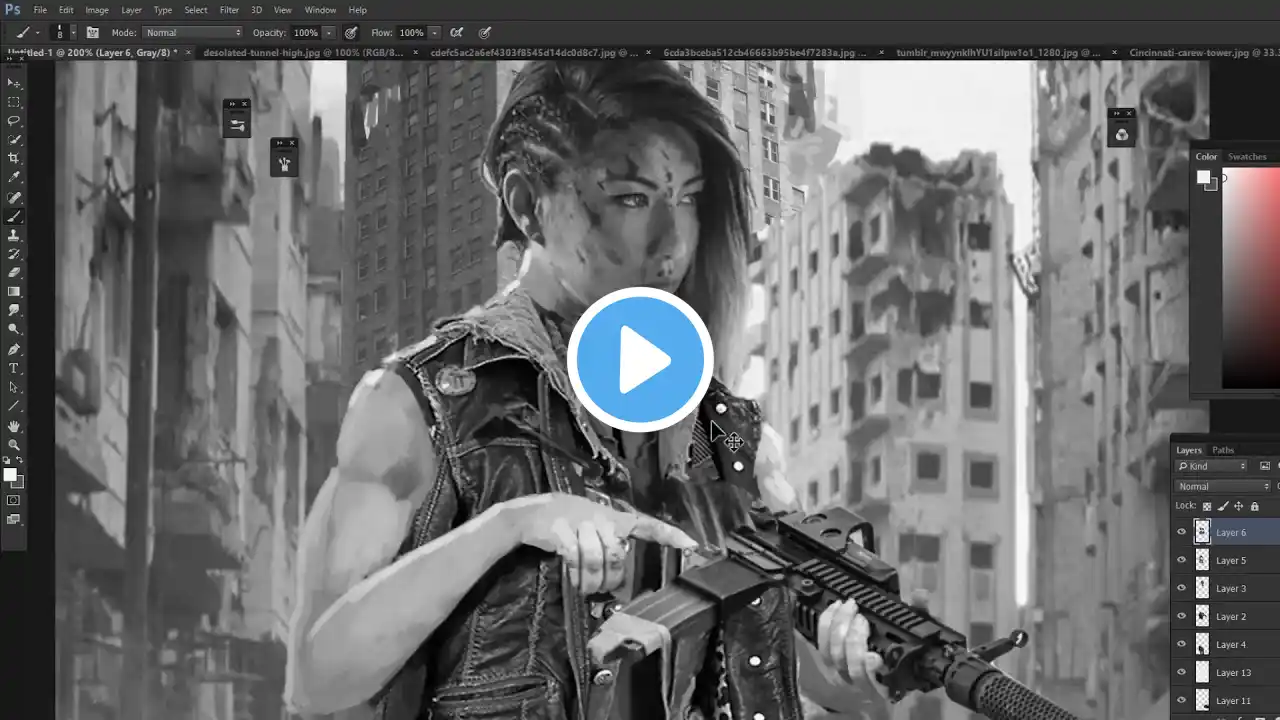The width and height of the screenshot is (1280, 720).
Task: Click the Color panel foreground swatch
Action: coord(1203,177)
